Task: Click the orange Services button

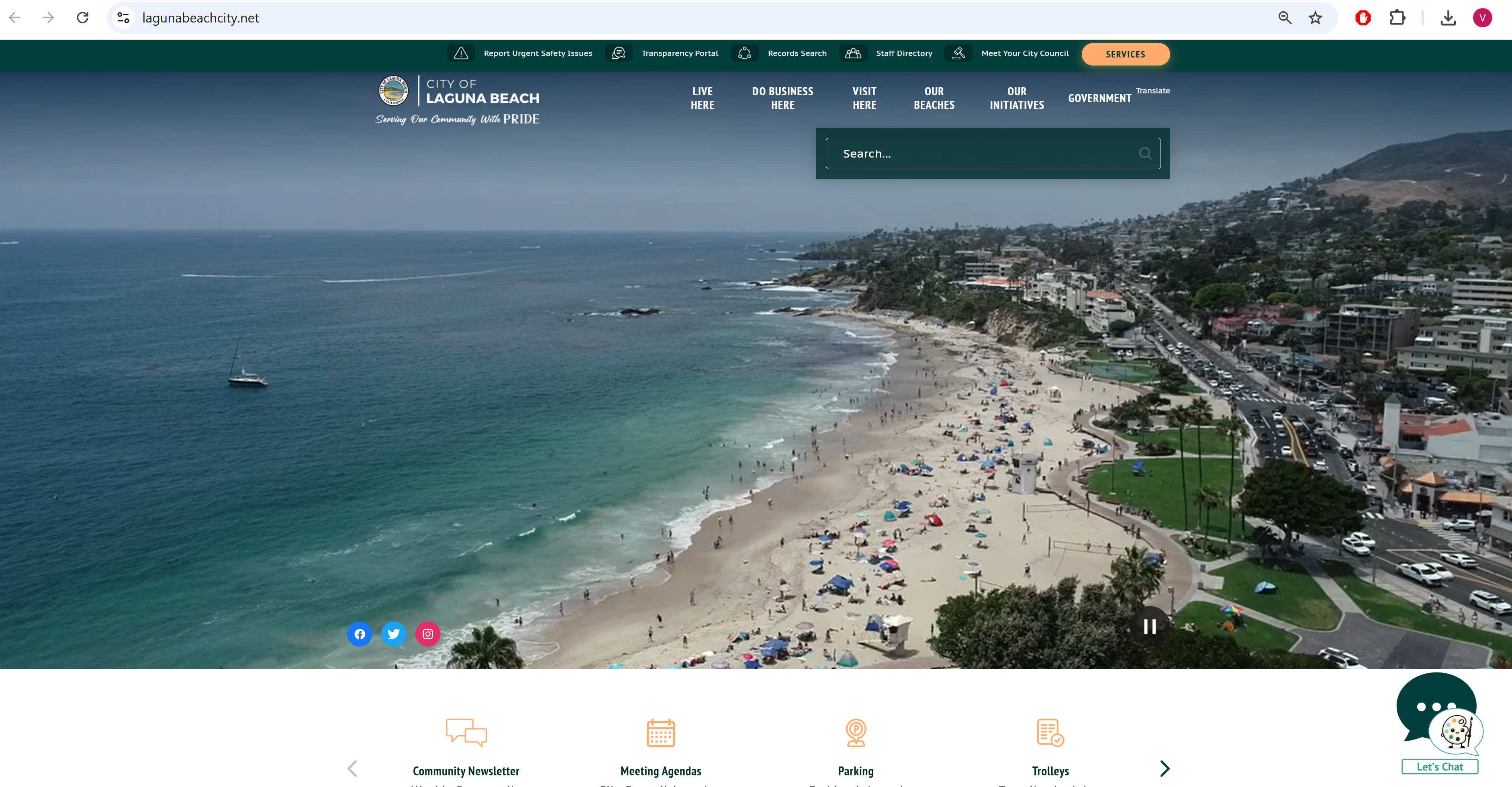Action: click(1125, 54)
